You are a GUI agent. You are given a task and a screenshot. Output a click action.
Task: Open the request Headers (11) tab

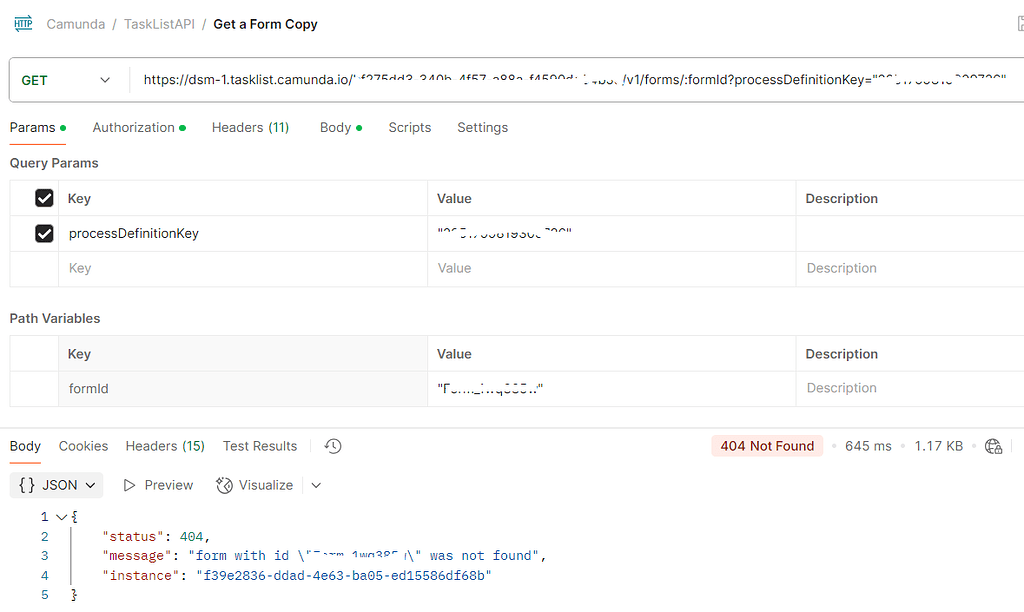(250, 127)
